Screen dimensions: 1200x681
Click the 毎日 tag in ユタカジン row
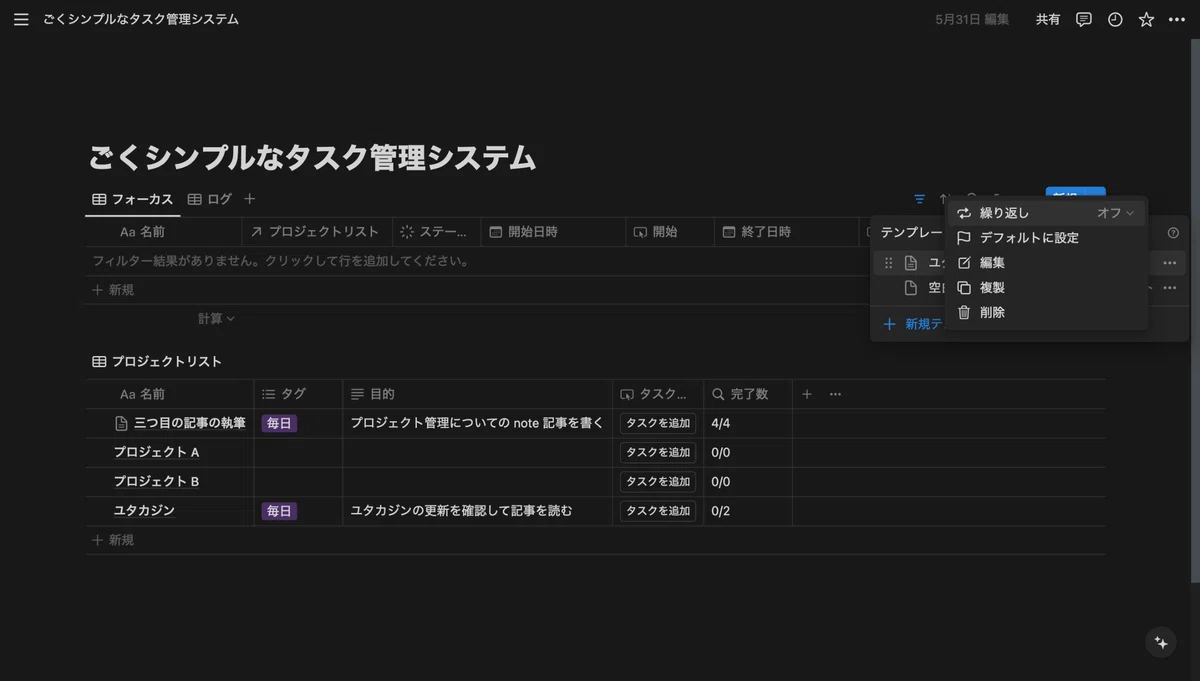[279, 511]
